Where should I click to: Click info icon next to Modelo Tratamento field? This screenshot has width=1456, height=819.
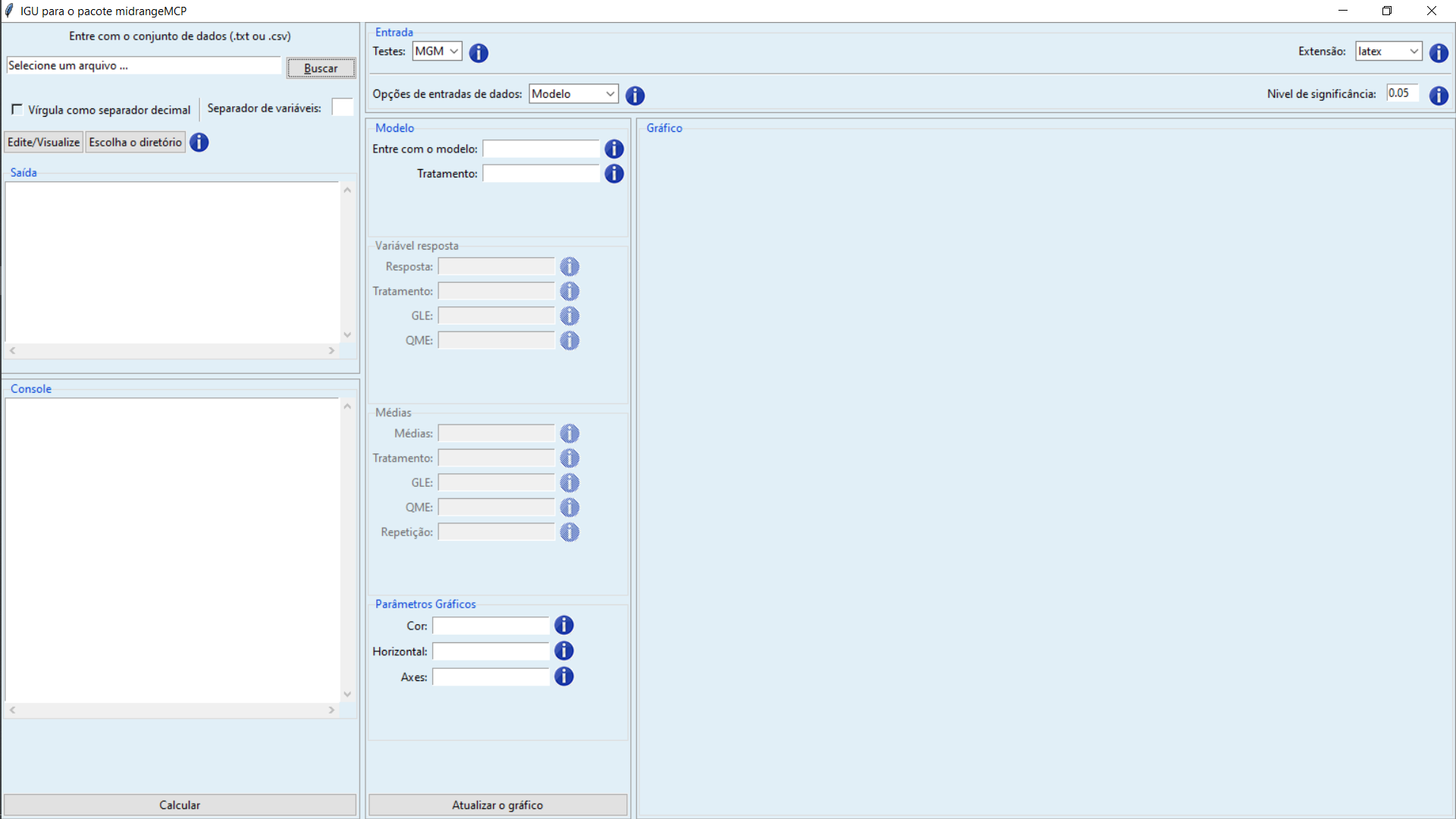point(613,174)
